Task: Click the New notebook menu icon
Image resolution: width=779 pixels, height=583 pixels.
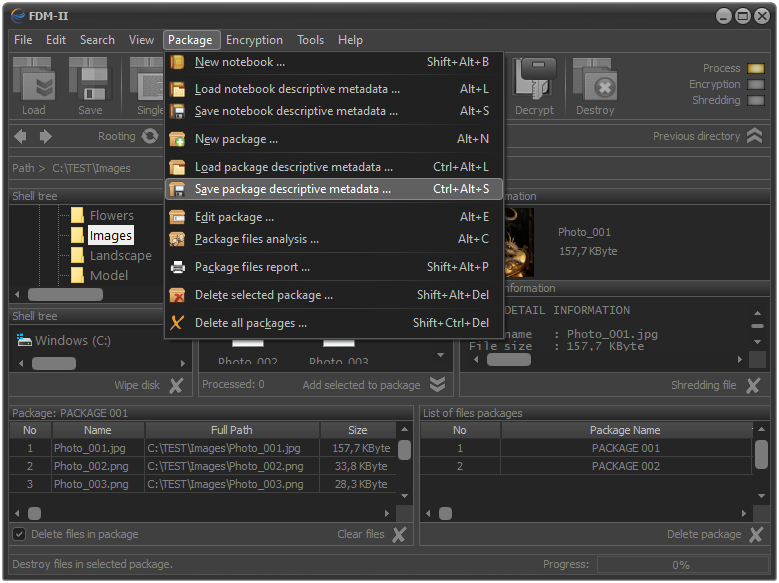Action: (177, 62)
